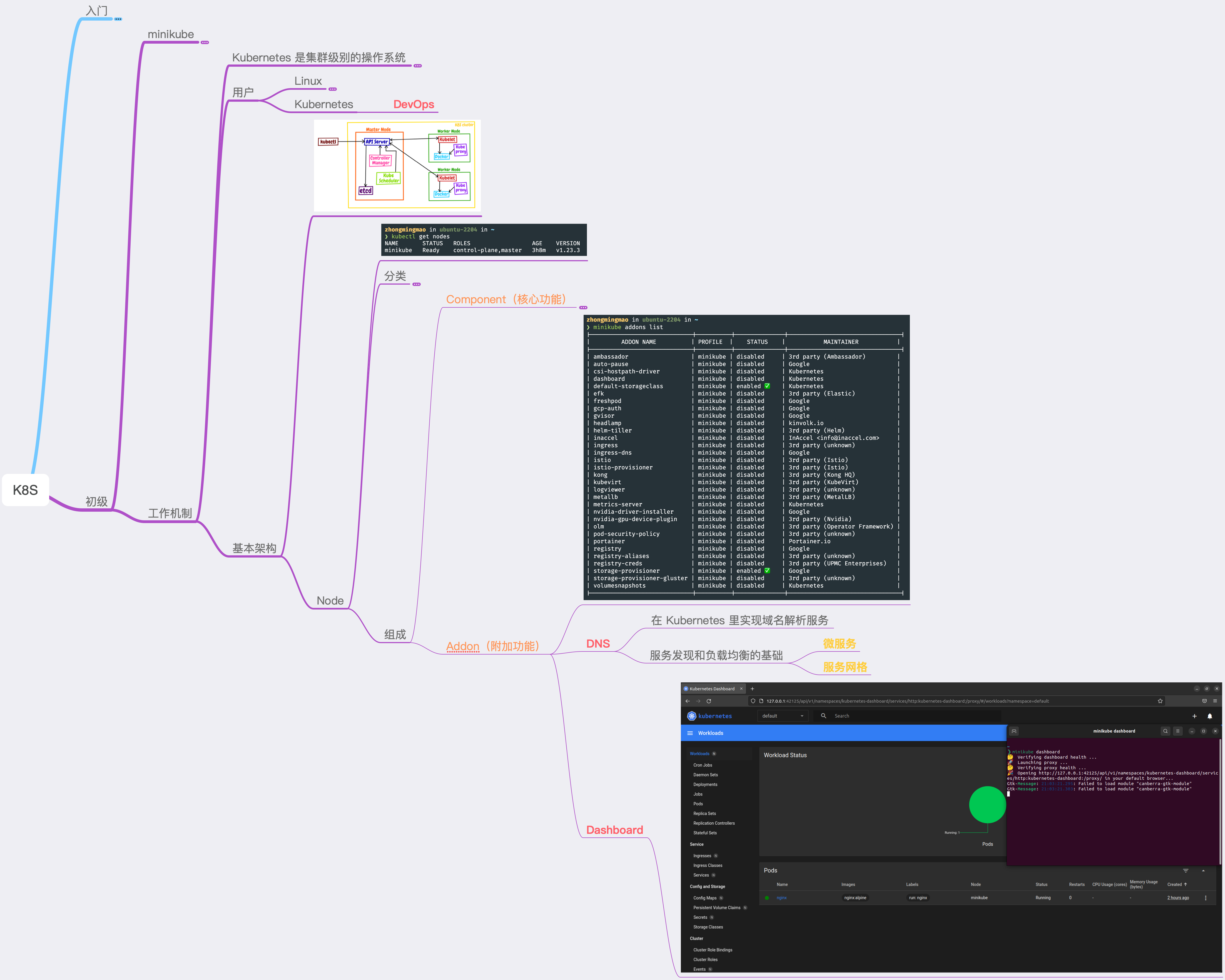This screenshot has height=980, width=1225.
Task: Click the plus create-resource icon in dashboard
Action: [1194, 716]
